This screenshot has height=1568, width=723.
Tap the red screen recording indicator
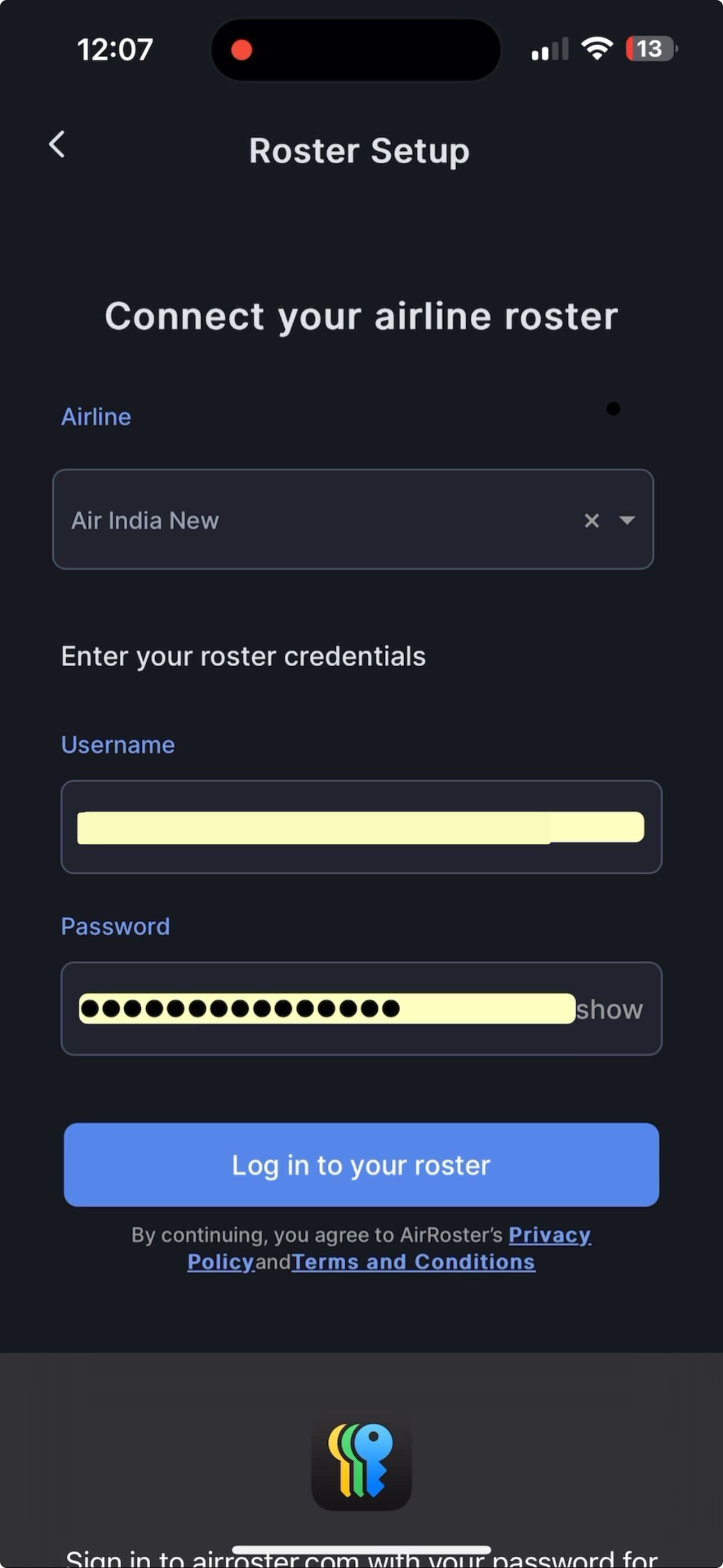(x=242, y=50)
